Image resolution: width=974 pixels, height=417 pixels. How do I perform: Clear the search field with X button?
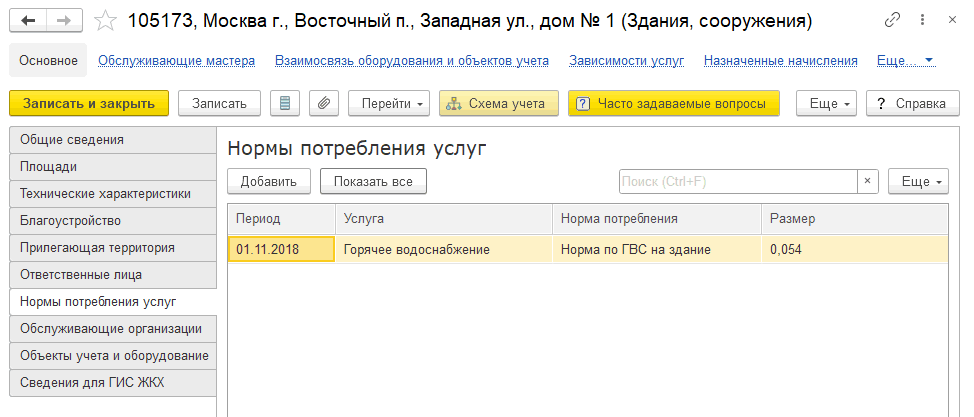pyautogui.click(x=868, y=181)
